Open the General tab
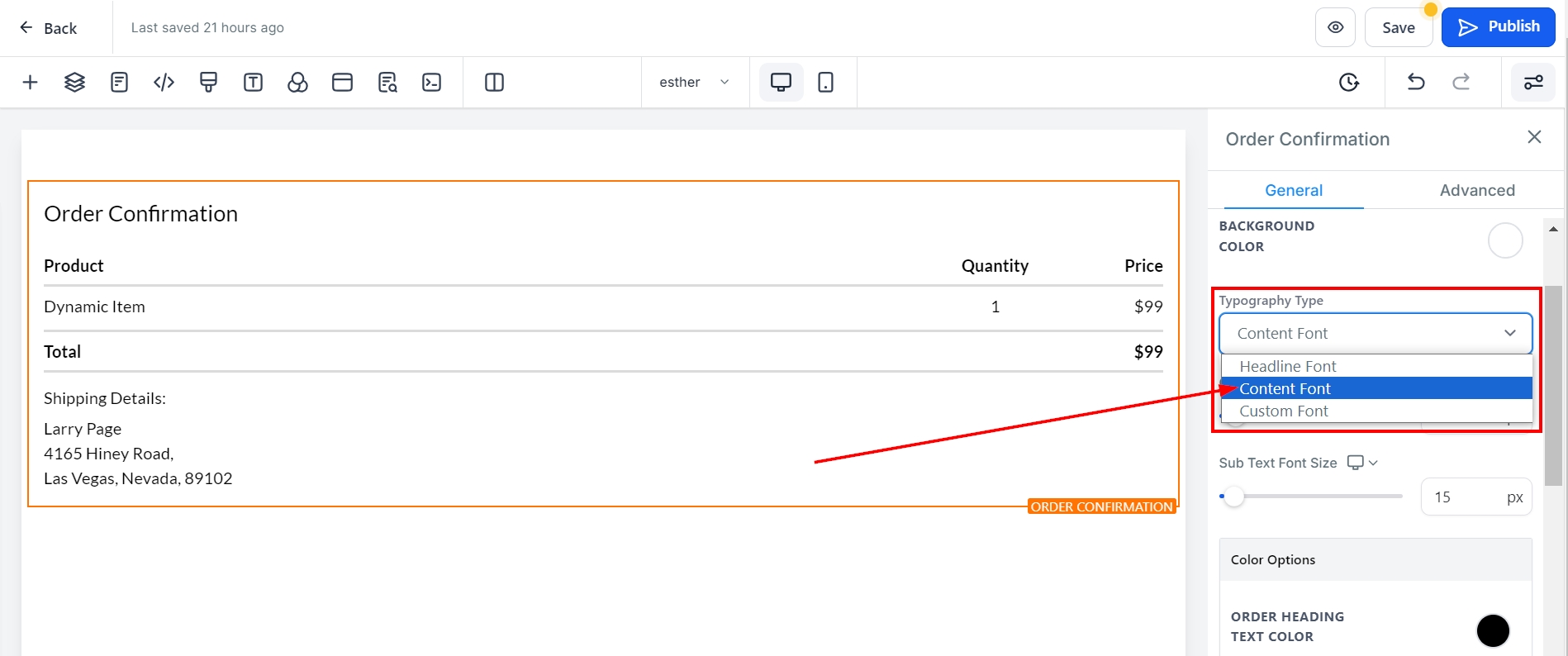1568x656 pixels. pos(1293,190)
